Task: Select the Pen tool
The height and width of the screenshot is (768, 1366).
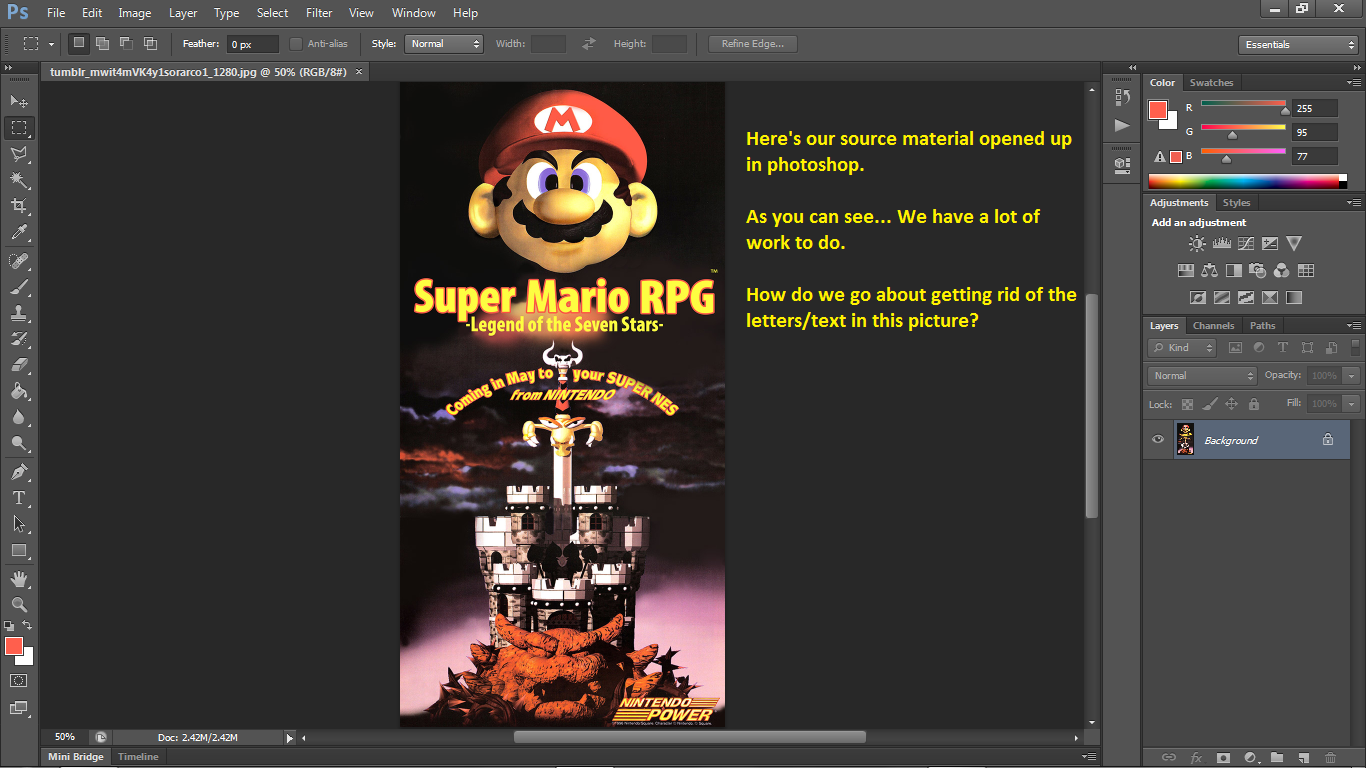Action: click(19, 472)
